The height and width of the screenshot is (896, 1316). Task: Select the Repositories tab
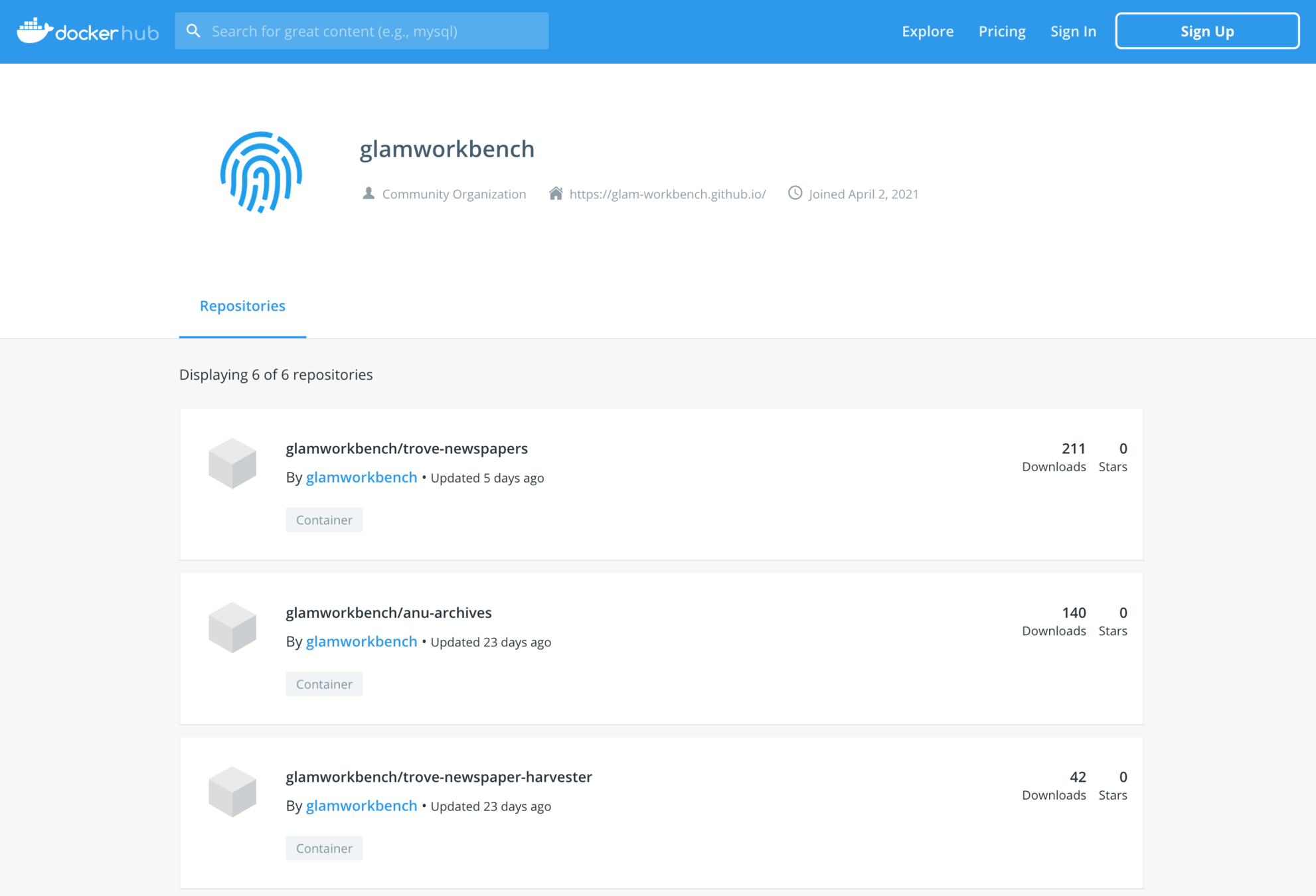coord(242,306)
